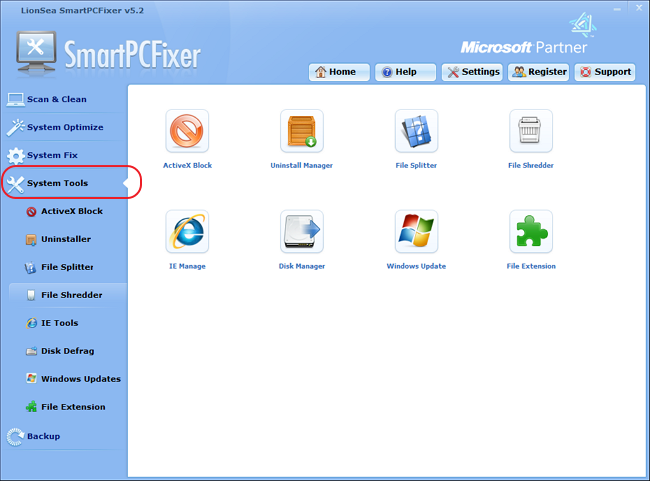Click the System Optimize magic wand icon

click(15, 127)
